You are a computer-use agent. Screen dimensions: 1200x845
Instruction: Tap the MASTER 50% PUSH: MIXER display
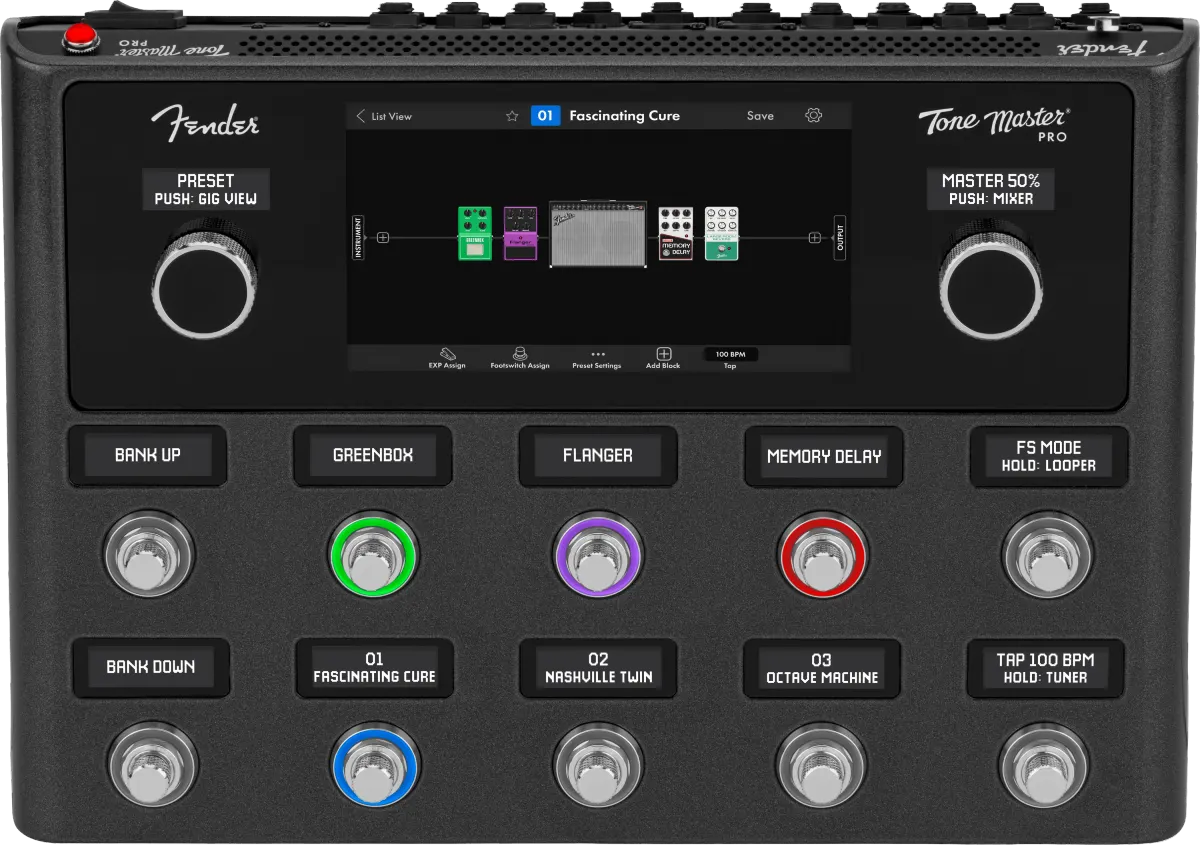click(x=991, y=189)
